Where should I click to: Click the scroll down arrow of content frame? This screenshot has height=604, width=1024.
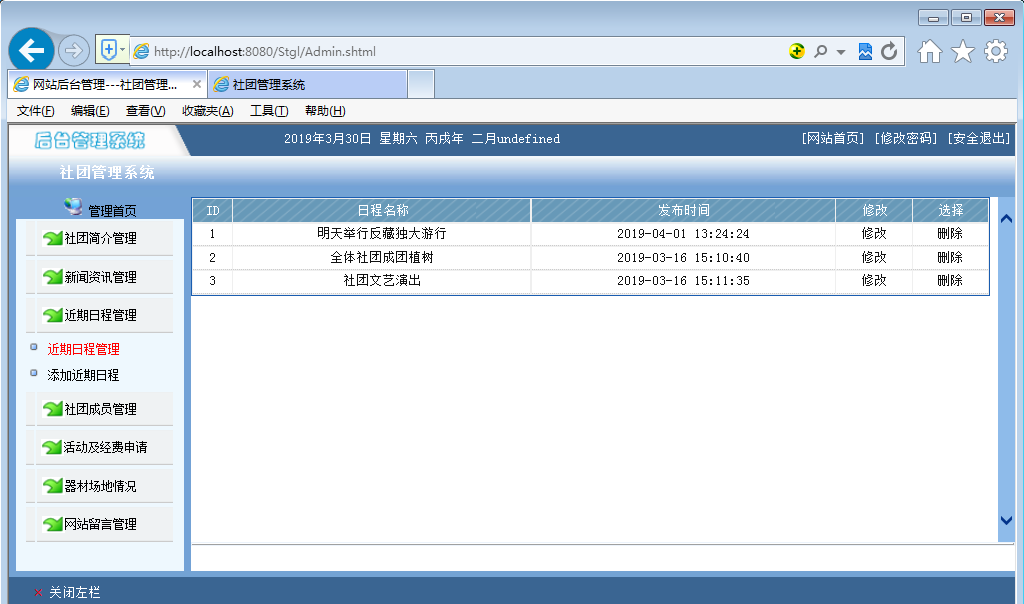coord(1006,520)
